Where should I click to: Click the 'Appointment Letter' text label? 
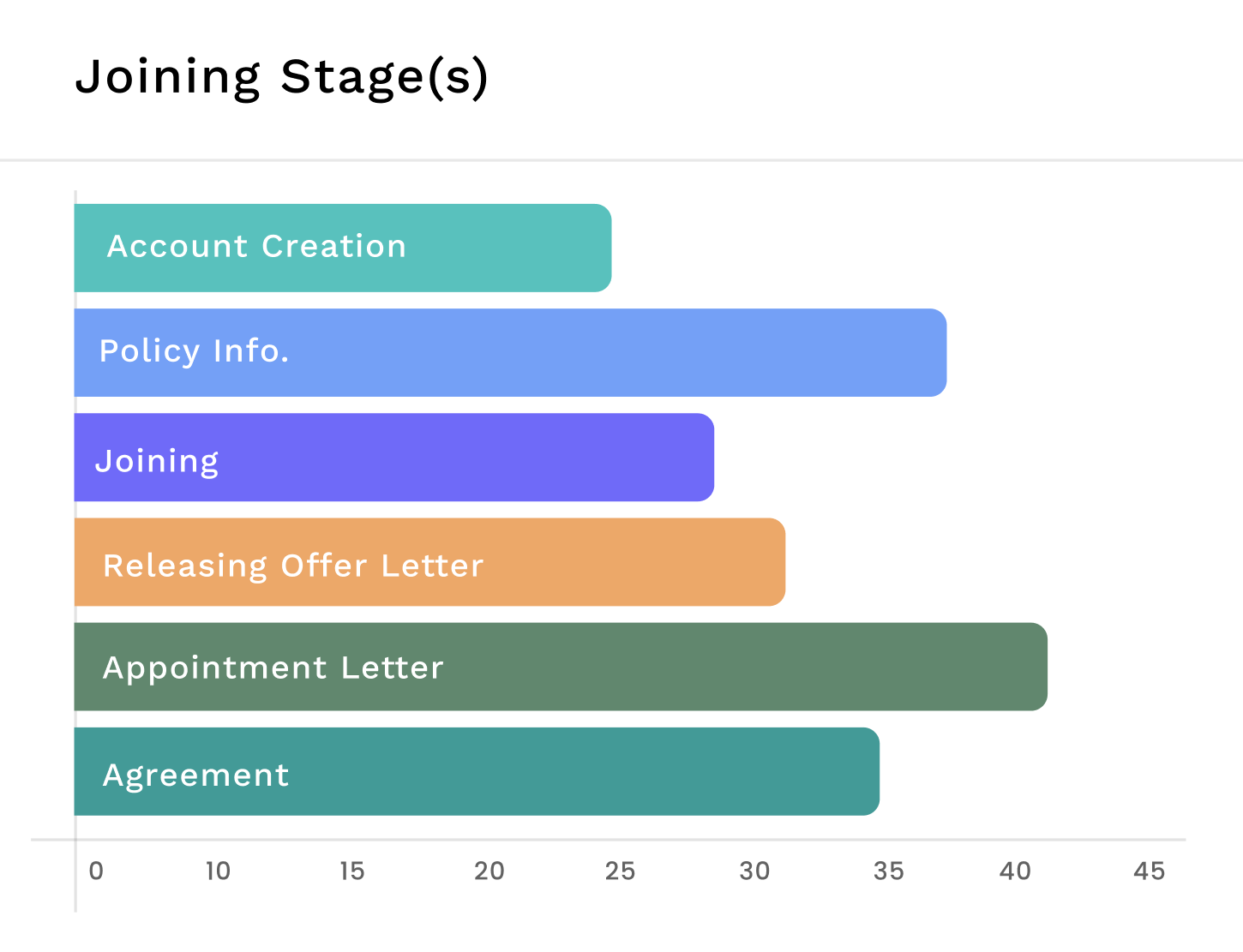(x=273, y=668)
